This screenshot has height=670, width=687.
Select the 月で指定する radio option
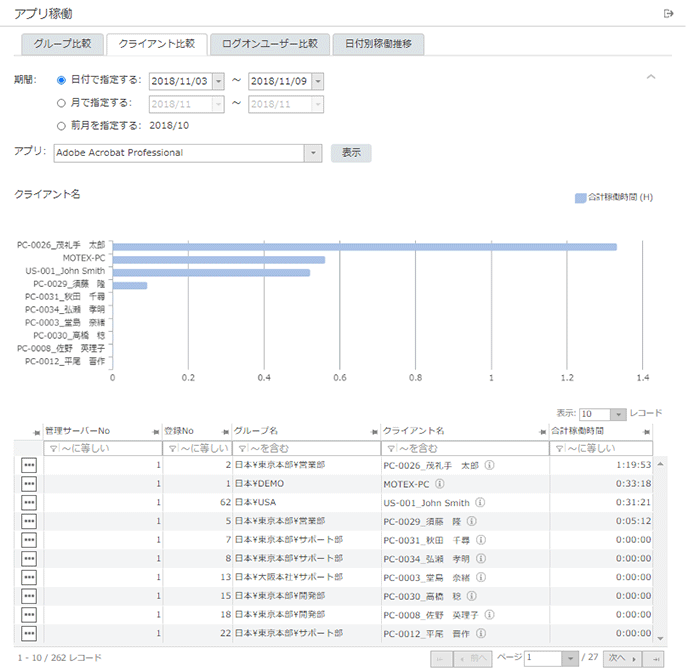(62, 102)
